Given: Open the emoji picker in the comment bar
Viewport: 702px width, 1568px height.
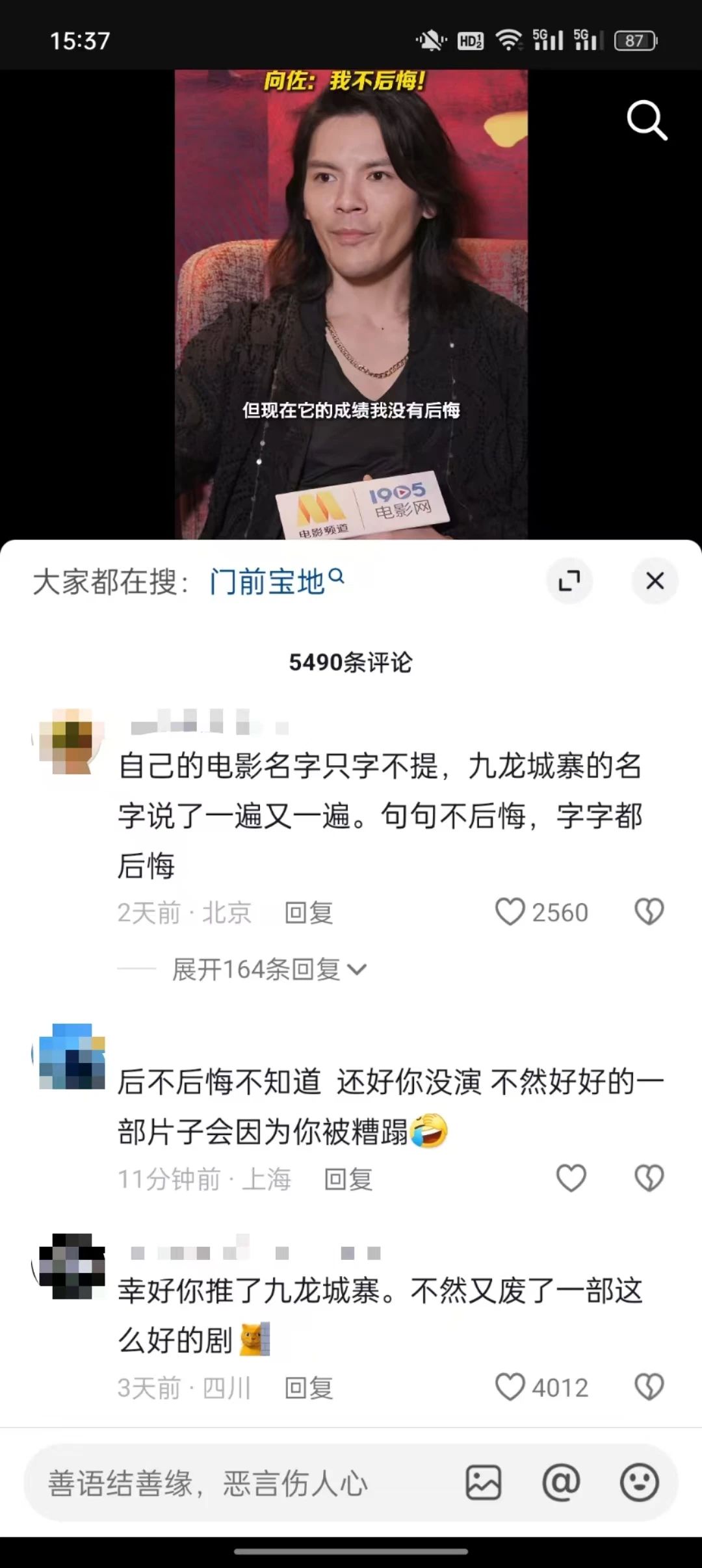Looking at the screenshot, I should pos(640,1483).
